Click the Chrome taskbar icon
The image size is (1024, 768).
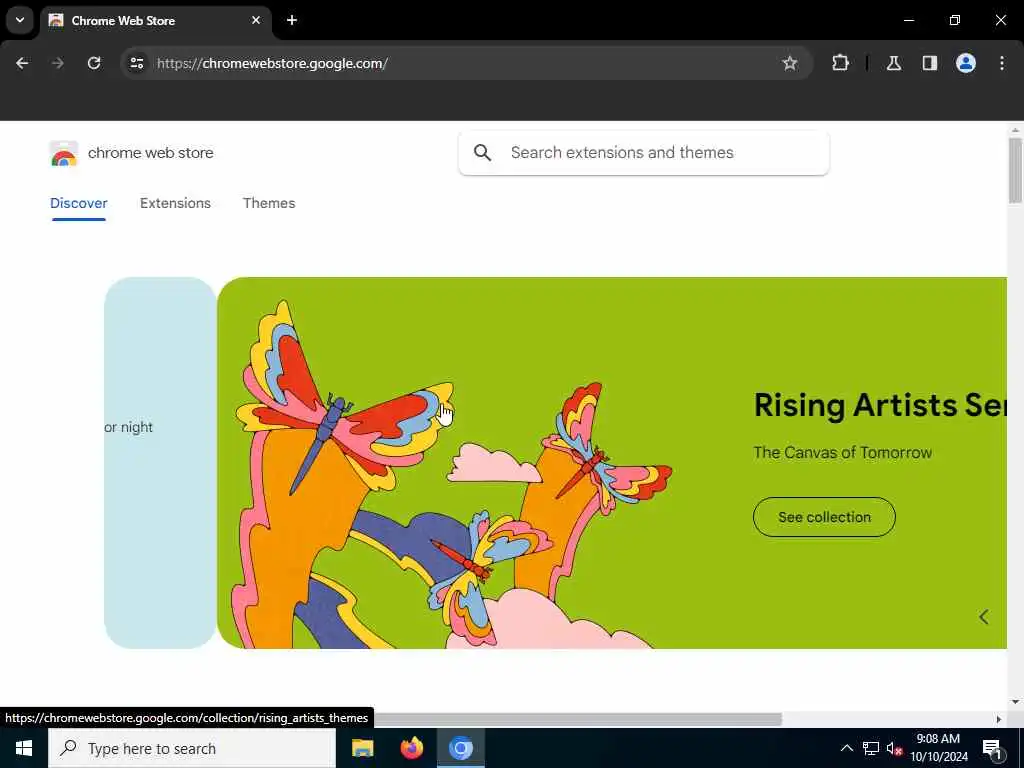coord(461,748)
